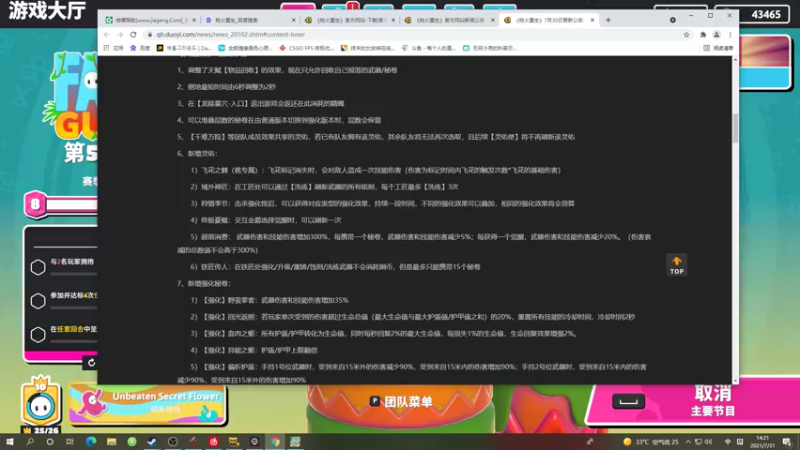The width and height of the screenshot is (800, 450).
Task: Click the browser forward arrow
Action: (120, 34)
